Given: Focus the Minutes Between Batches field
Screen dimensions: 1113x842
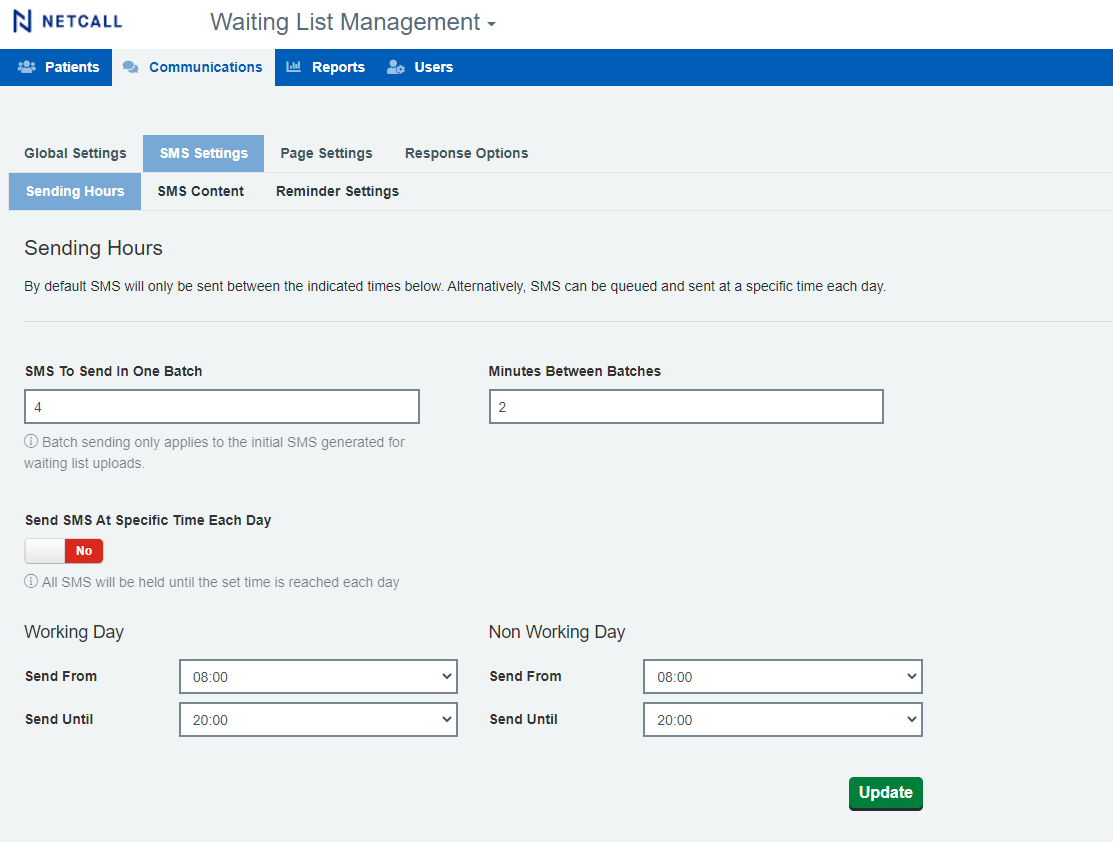Looking at the screenshot, I should (686, 407).
